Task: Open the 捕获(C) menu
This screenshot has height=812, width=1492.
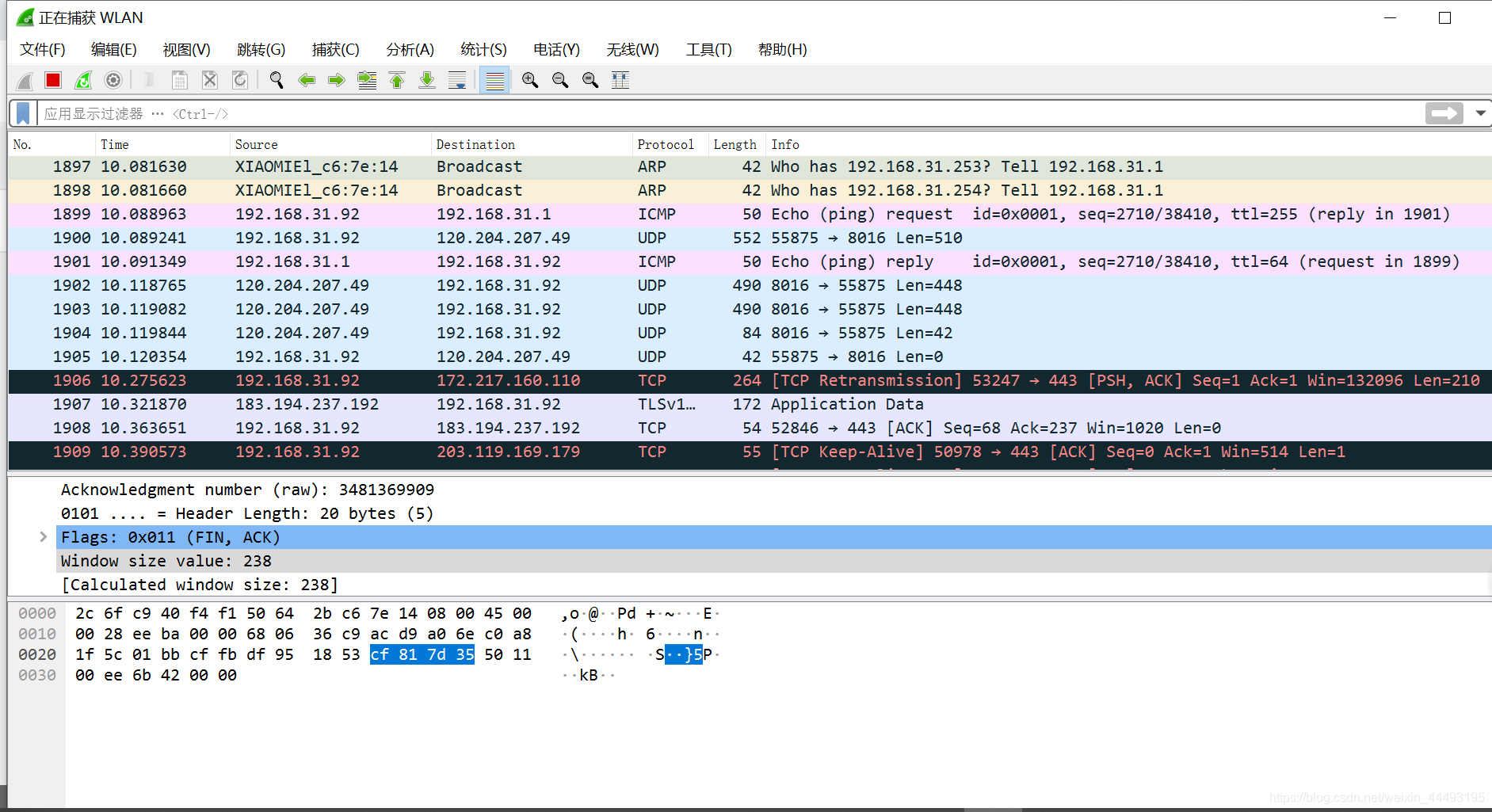Action: pos(336,50)
